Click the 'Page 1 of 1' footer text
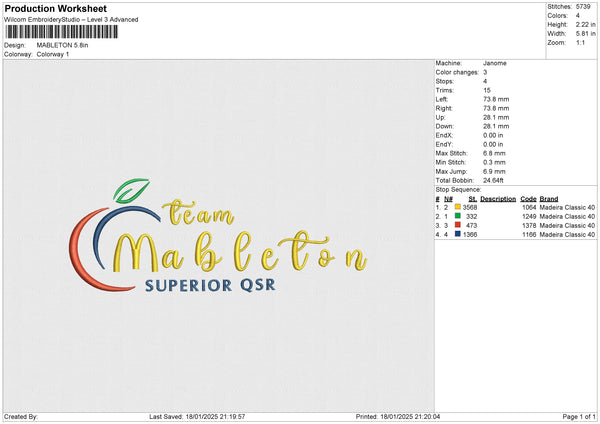 579,416
